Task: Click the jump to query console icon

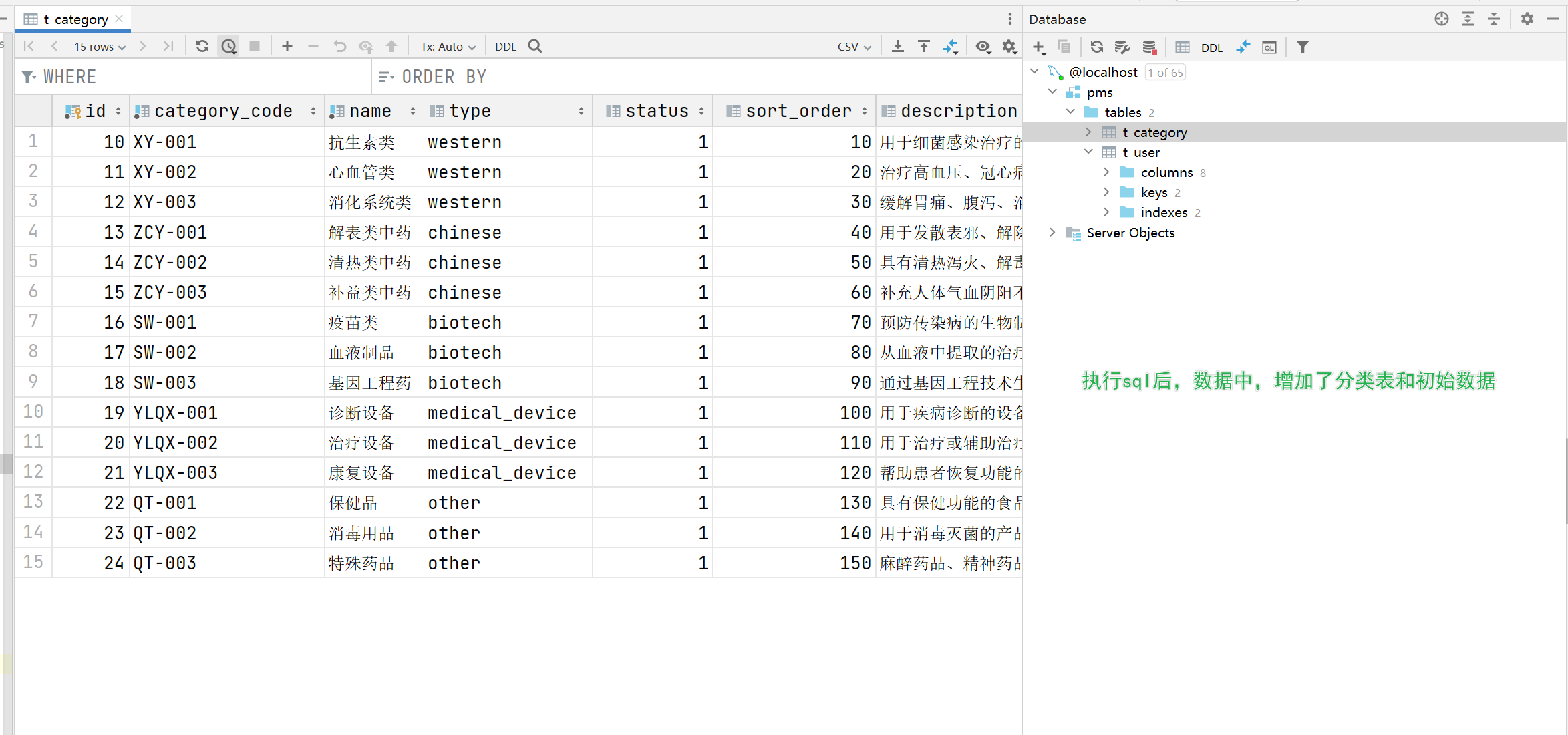Action: (x=1269, y=47)
